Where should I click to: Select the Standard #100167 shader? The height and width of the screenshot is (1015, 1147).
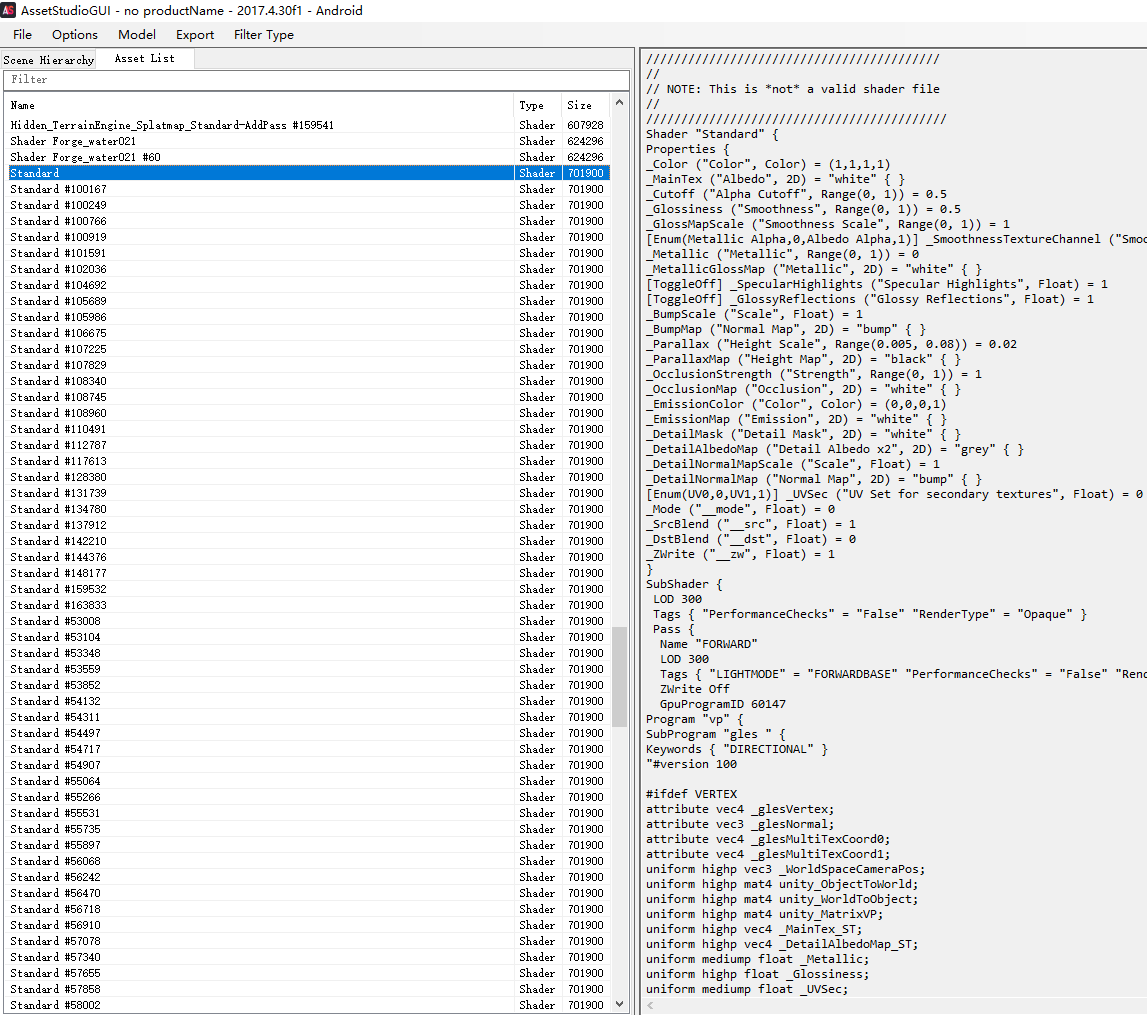coord(57,188)
